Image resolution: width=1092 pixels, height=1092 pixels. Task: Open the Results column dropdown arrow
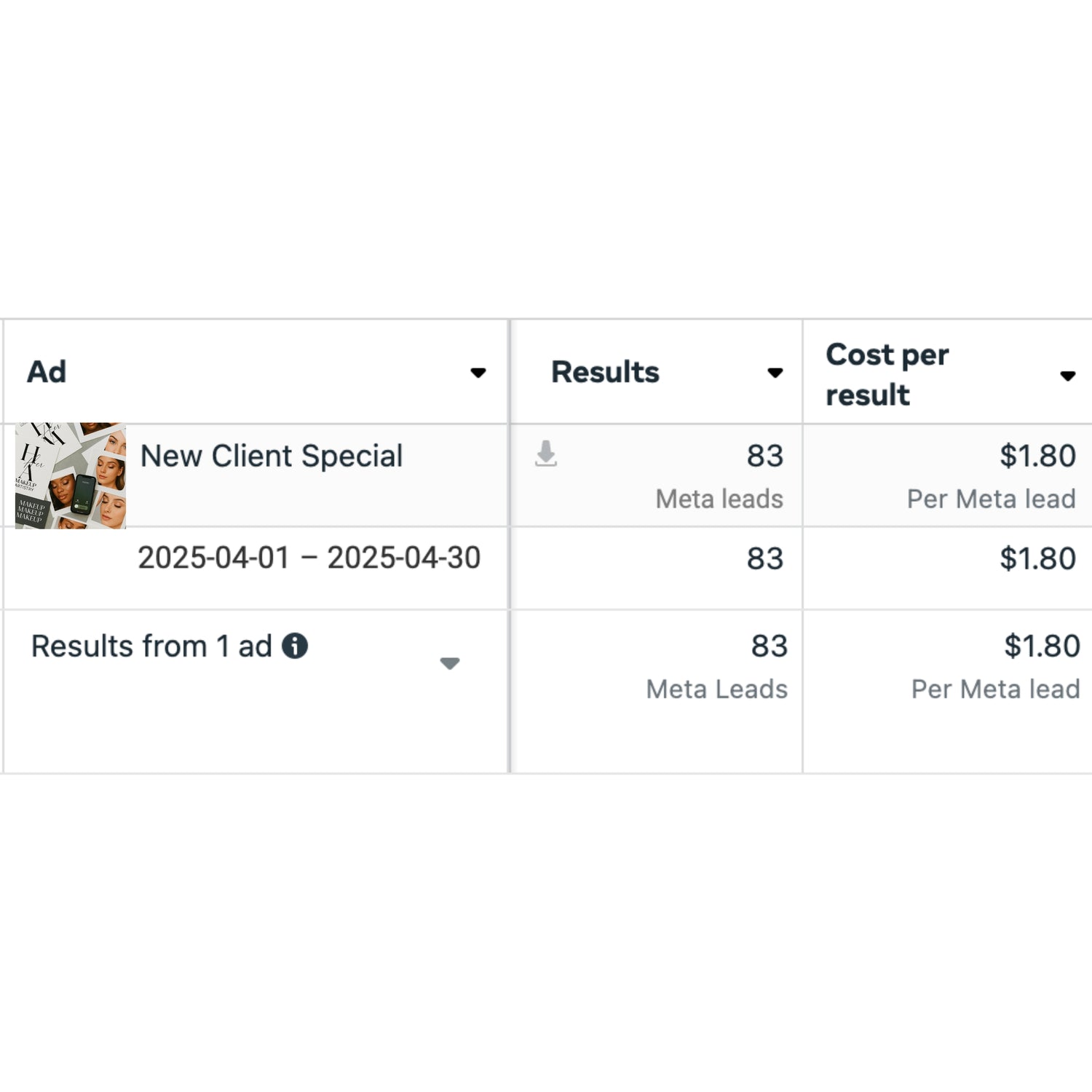tap(775, 373)
